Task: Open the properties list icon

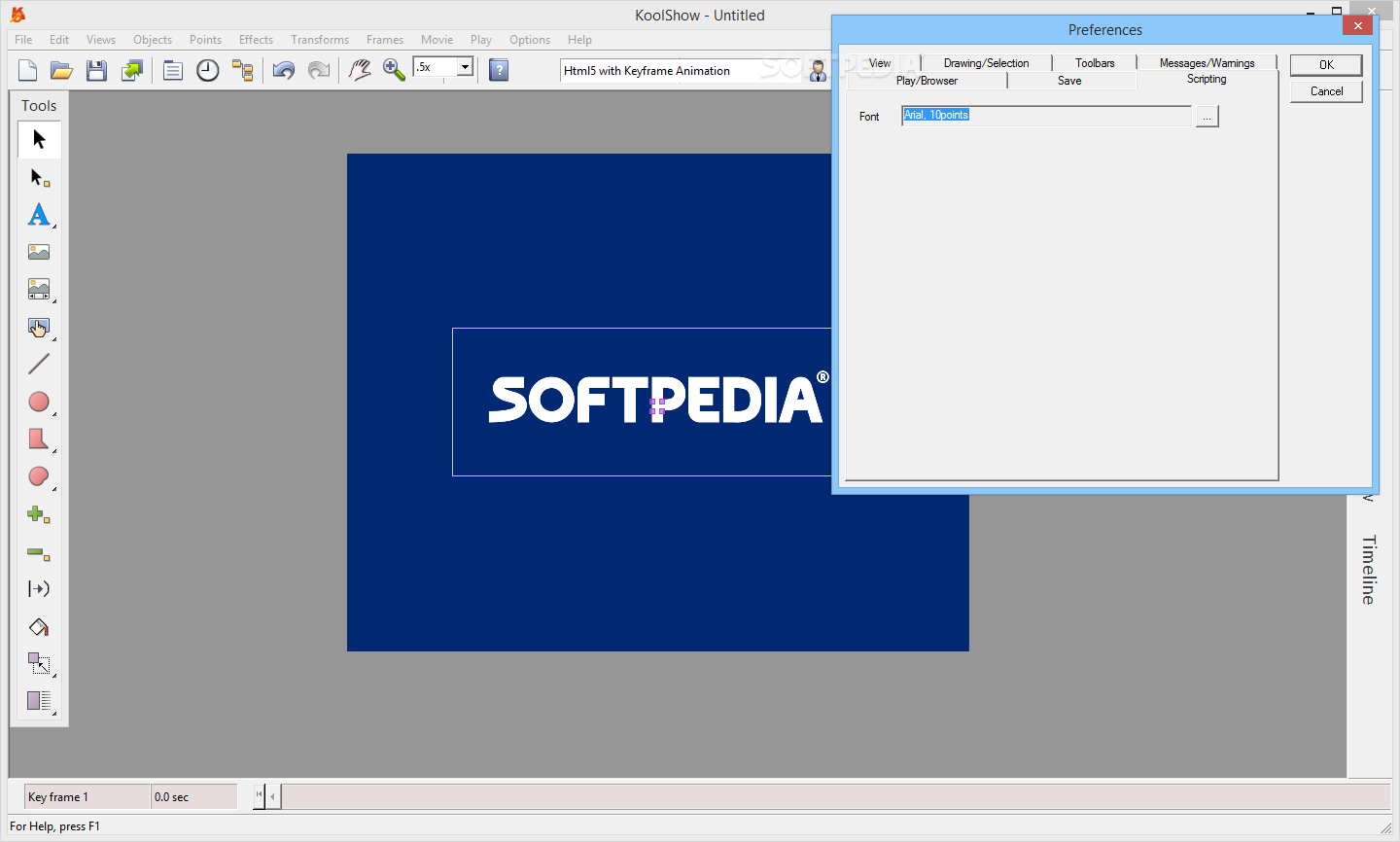Action: [173, 70]
